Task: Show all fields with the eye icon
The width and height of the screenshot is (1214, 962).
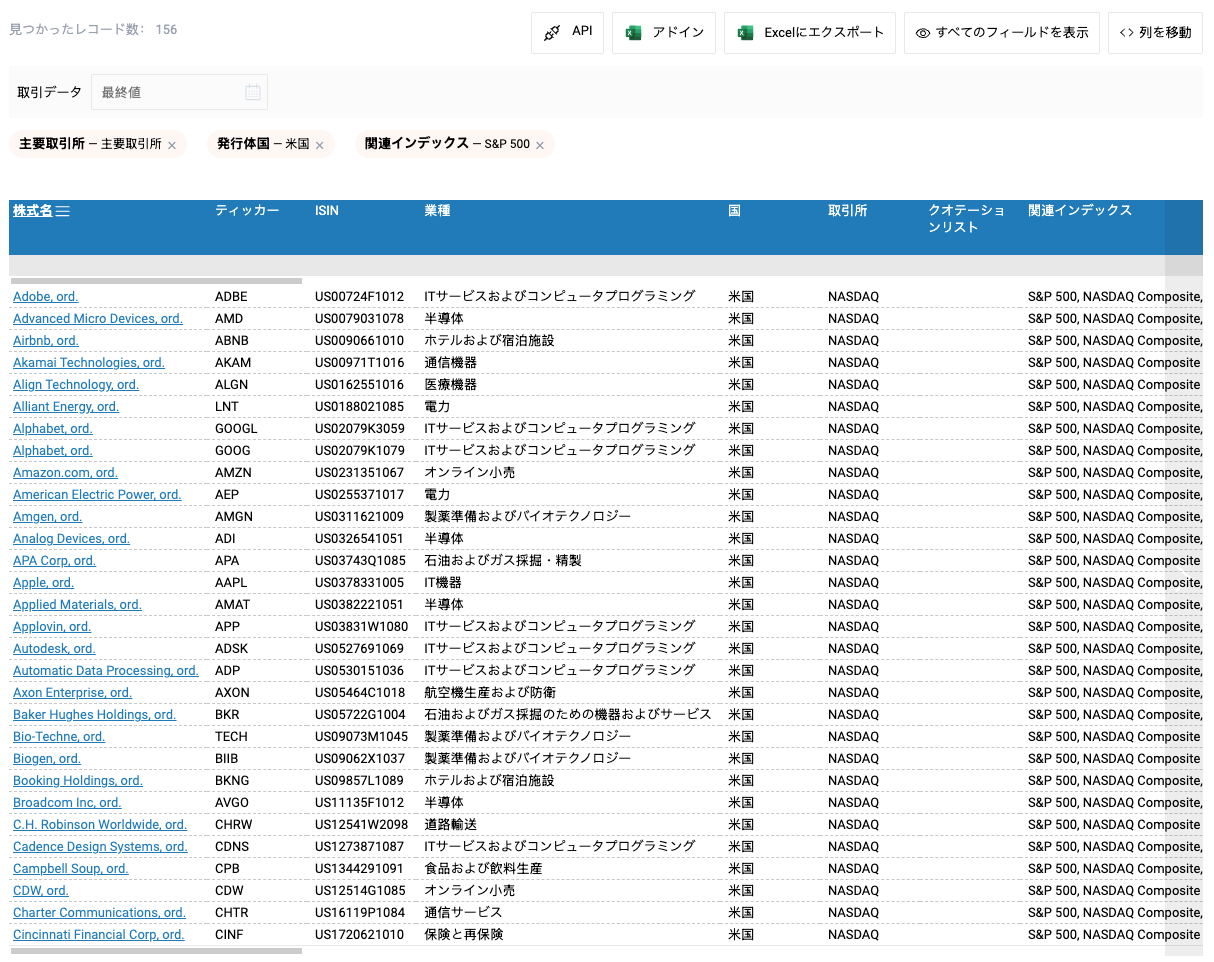Action: pos(1001,31)
